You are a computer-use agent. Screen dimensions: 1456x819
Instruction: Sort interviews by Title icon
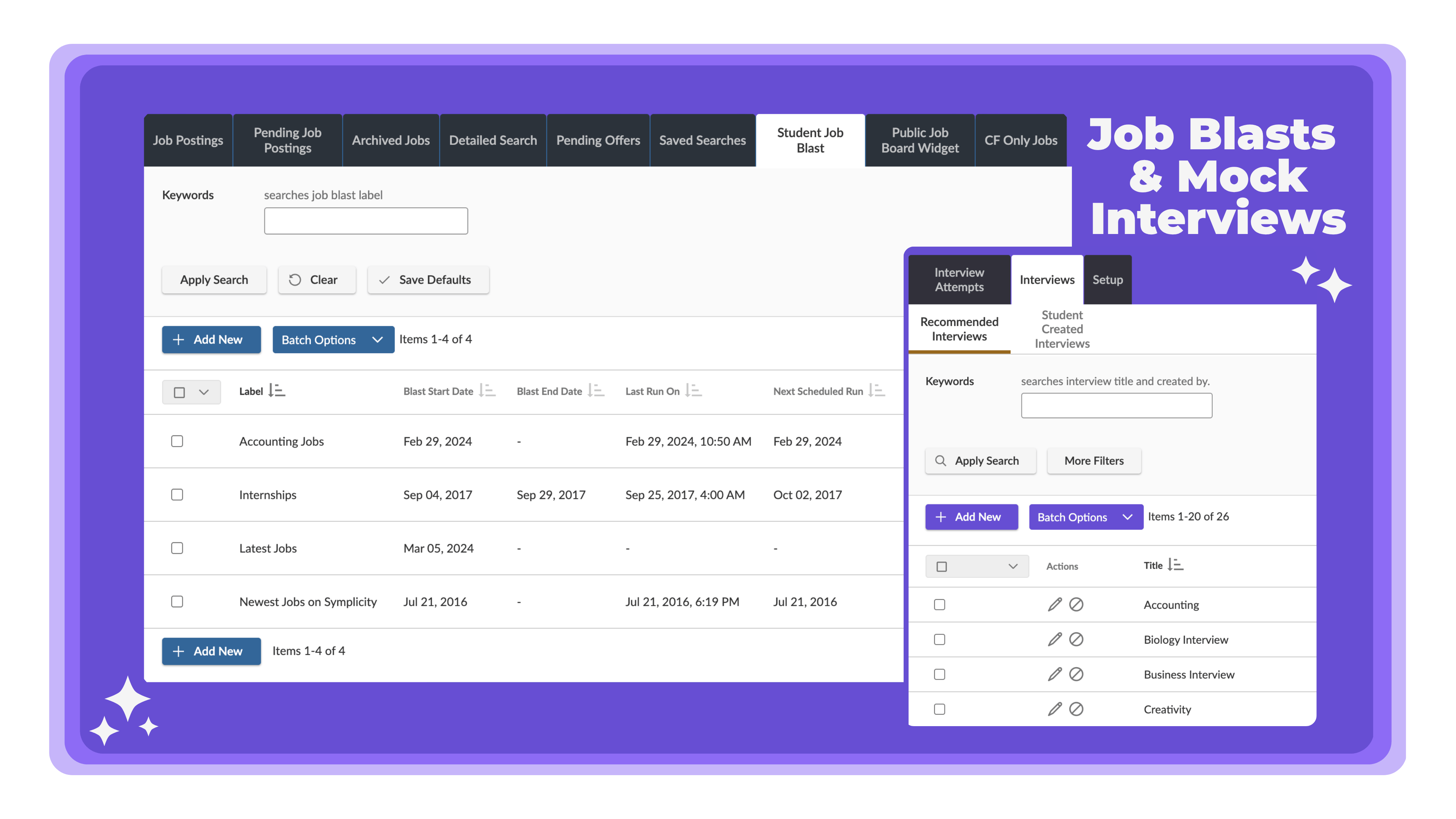tap(1175, 565)
